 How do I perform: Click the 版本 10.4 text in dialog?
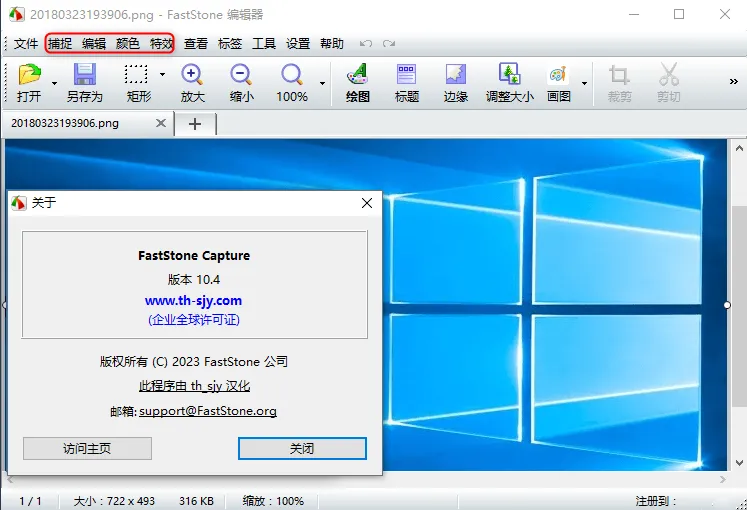[194, 280]
